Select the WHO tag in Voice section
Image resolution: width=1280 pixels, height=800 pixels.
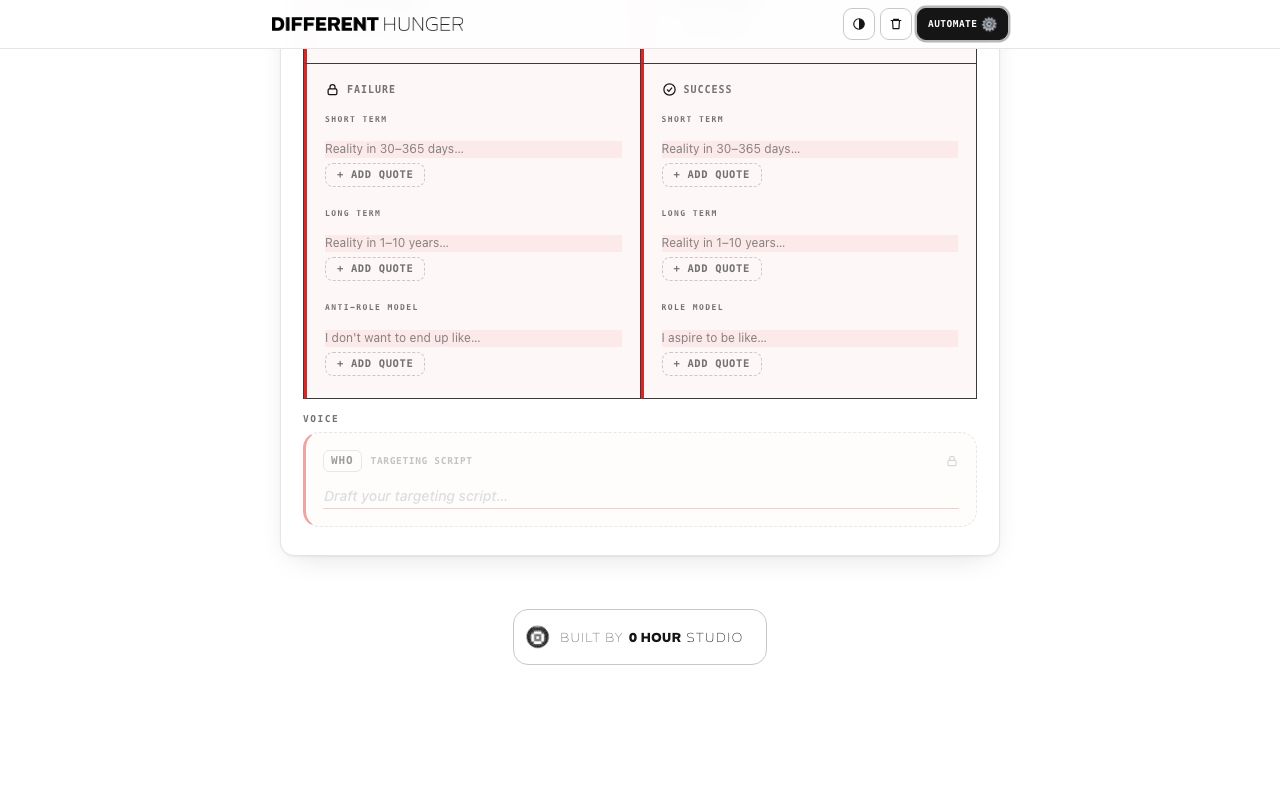342,461
